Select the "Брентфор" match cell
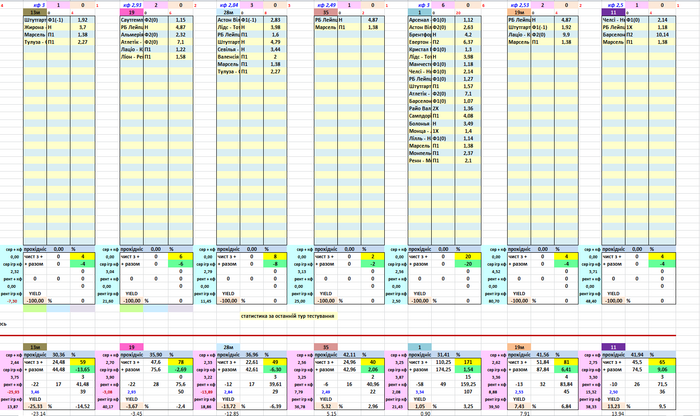 [x=420, y=35]
